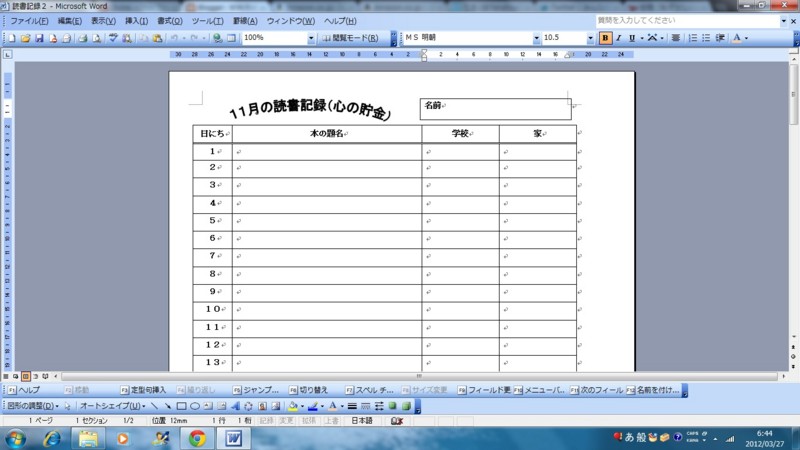Click the 3-D Style icon
This screenshot has height=450, width=800.
[x=406, y=406]
